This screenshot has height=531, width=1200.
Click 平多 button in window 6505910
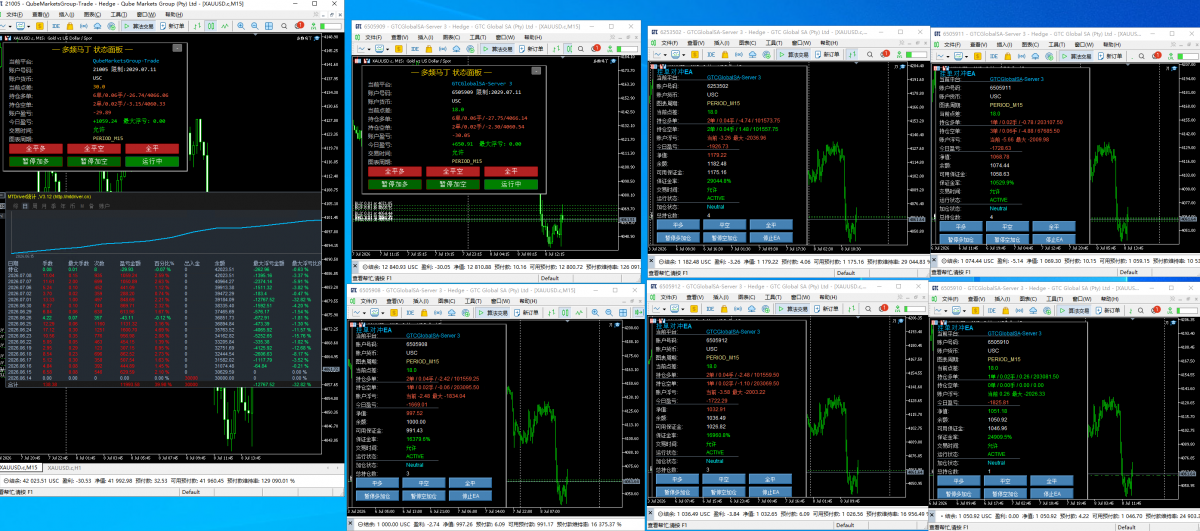(x=959, y=480)
